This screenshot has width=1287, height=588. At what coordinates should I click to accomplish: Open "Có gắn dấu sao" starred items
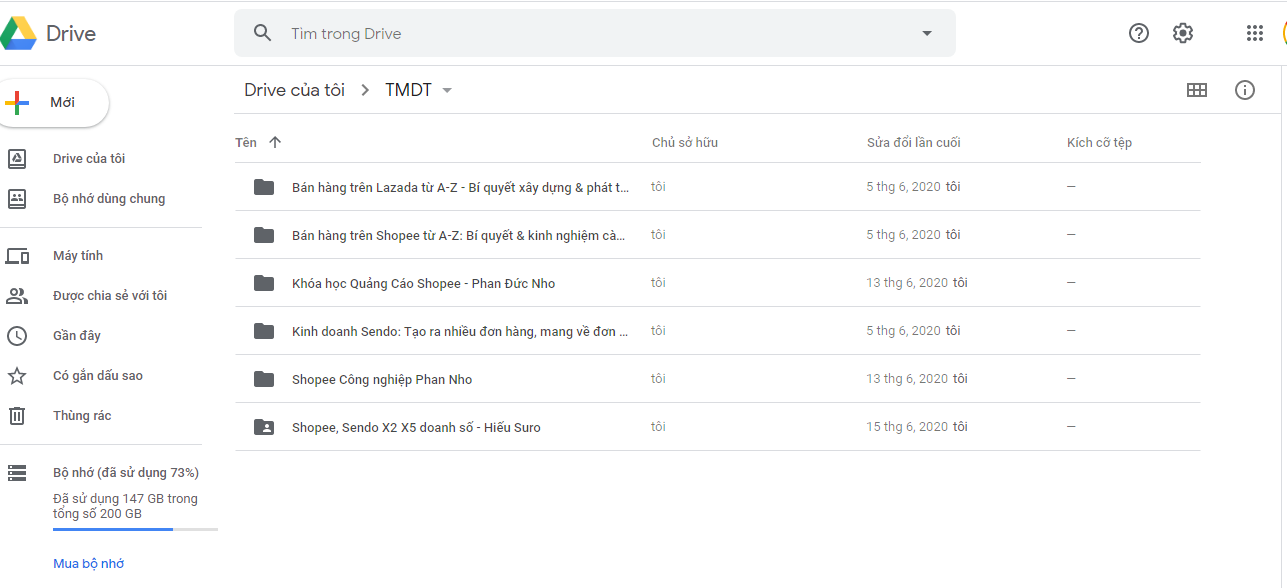tap(98, 376)
